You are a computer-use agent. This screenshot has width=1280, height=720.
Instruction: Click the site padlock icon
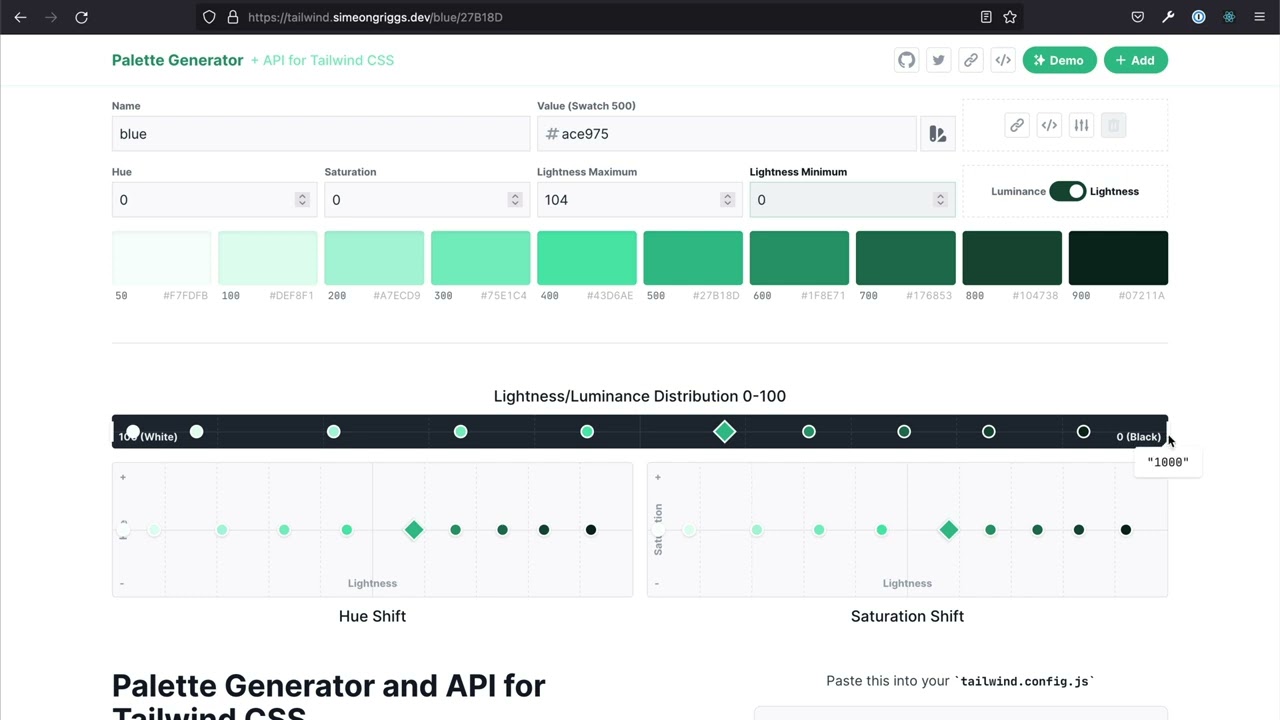(232, 17)
